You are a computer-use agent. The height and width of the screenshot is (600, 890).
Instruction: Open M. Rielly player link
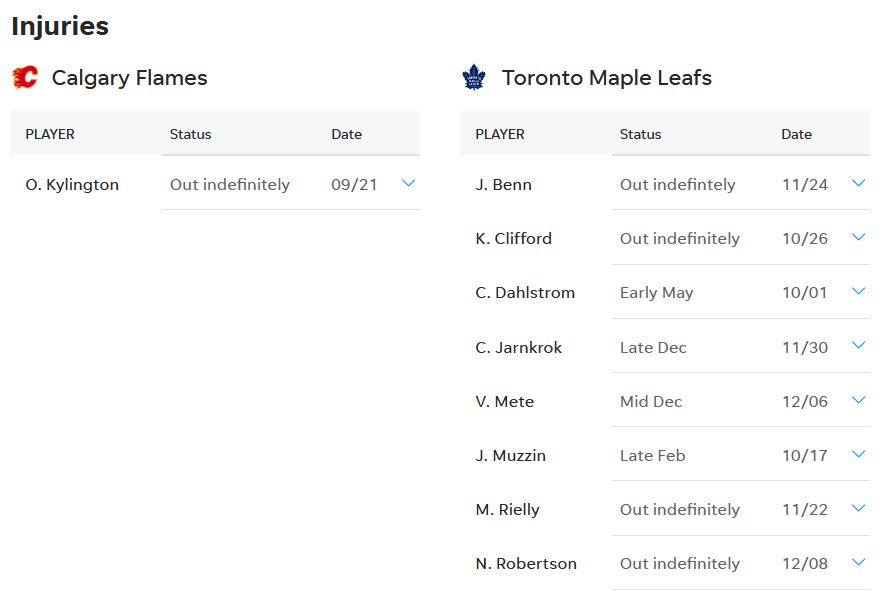(x=507, y=510)
